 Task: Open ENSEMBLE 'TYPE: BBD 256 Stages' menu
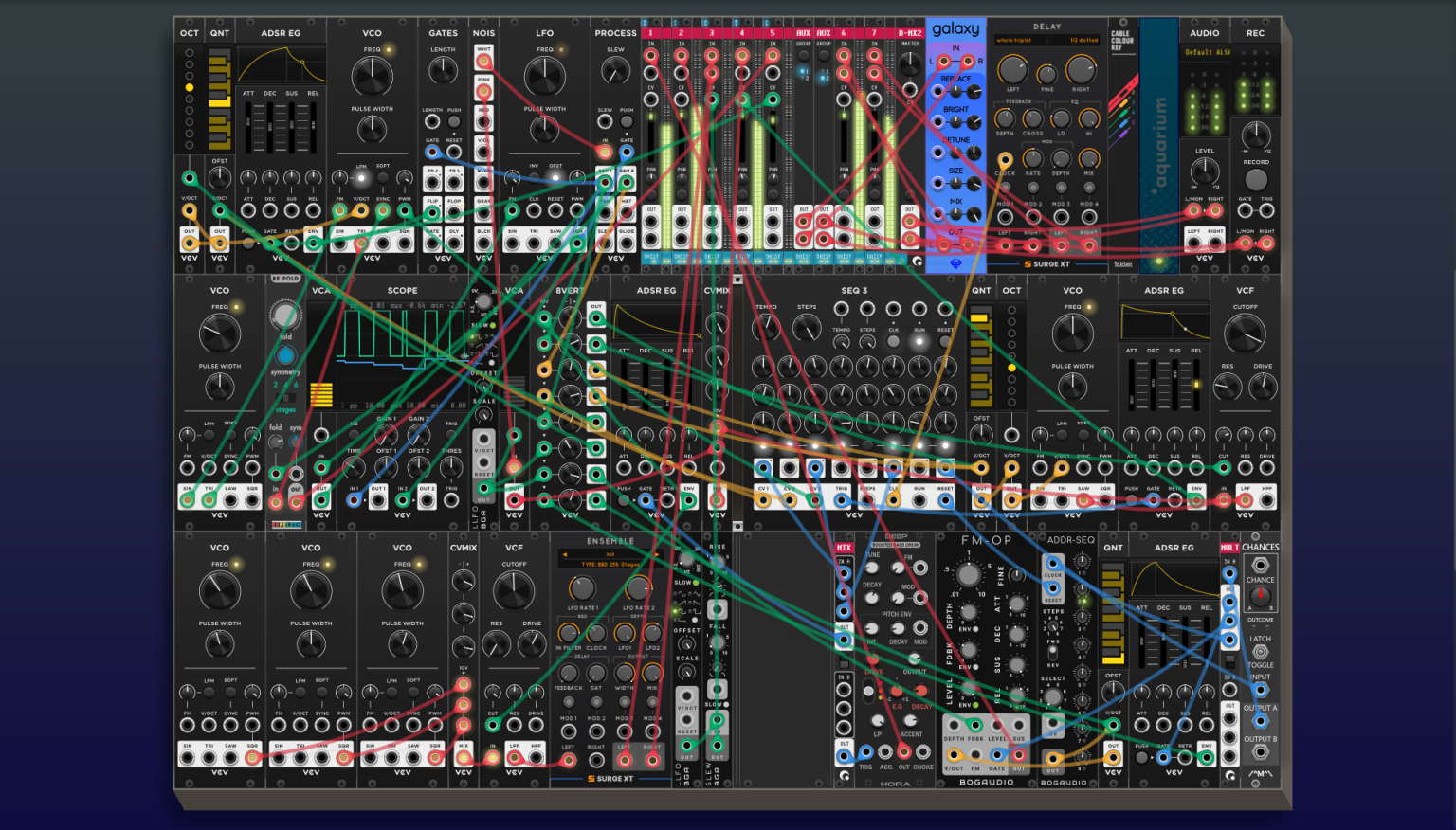pyautogui.click(x=610, y=564)
